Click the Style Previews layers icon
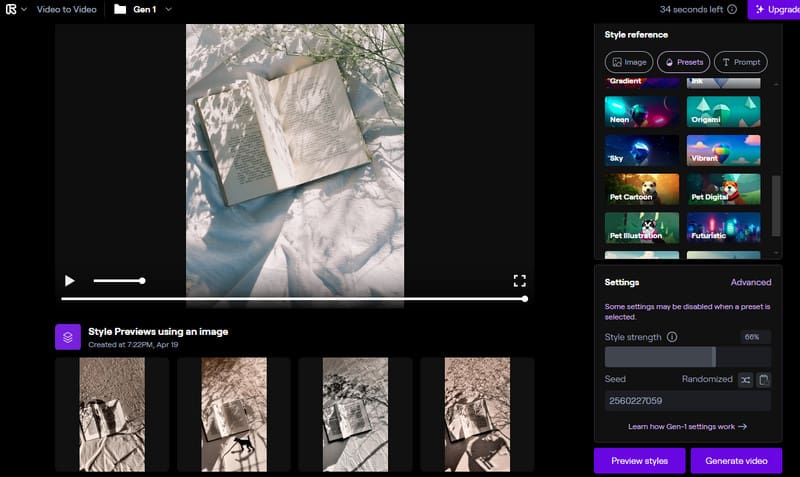The image size is (800, 477). [x=67, y=337]
